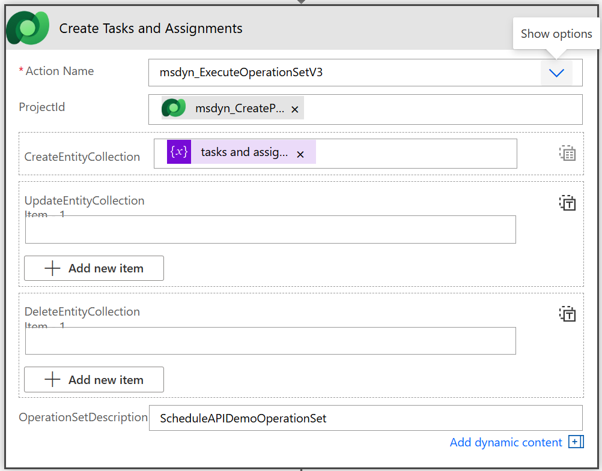Click the Action Name label
The width and height of the screenshot is (602, 471).
[60, 71]
